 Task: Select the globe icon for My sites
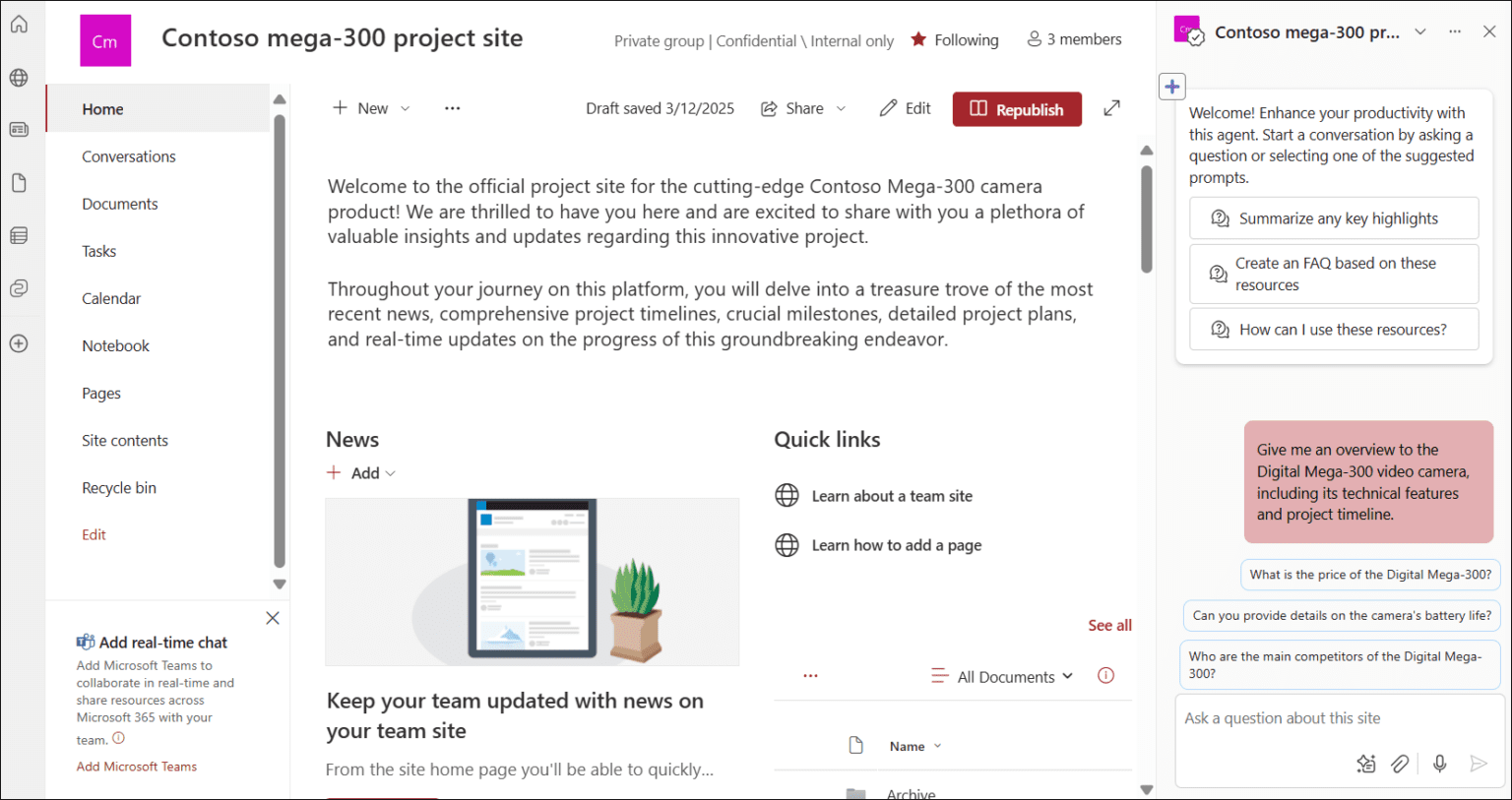pyautogui.click(x=18, y=78)
